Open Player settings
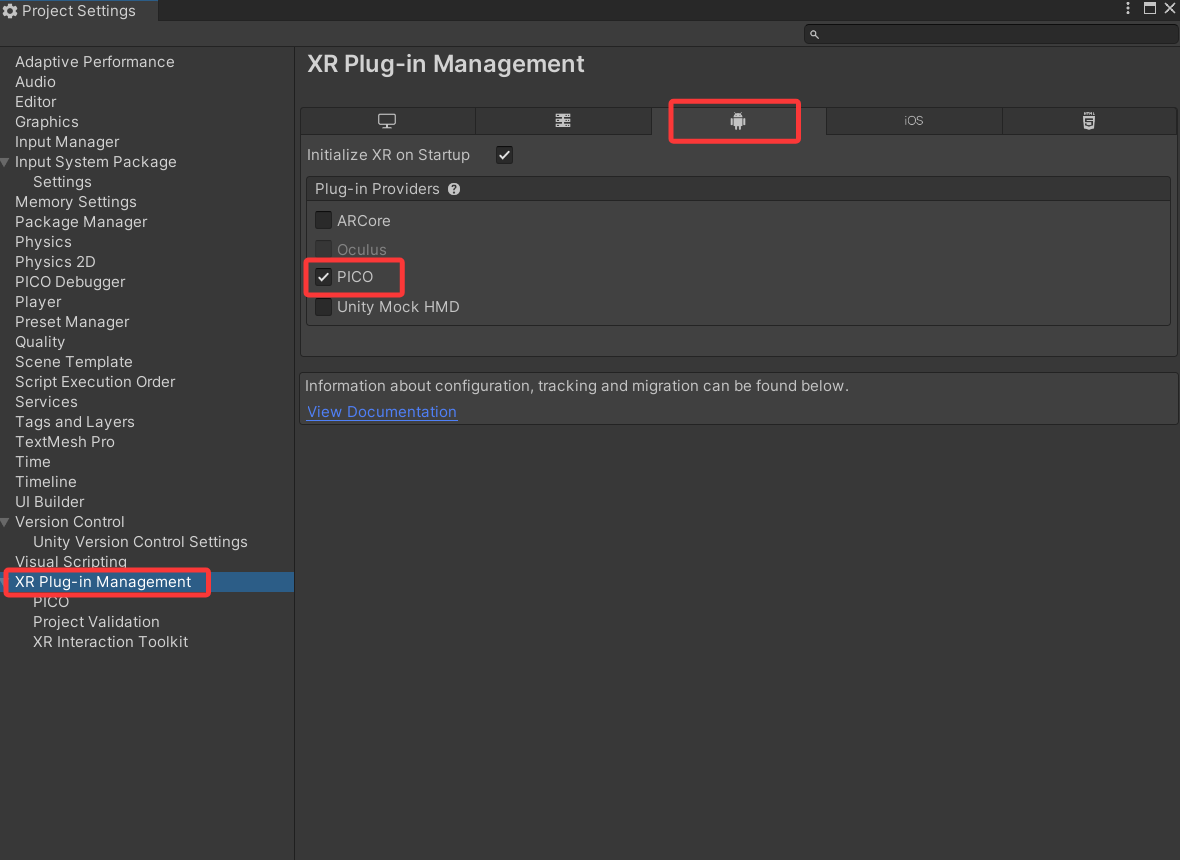This screenshot has width=1180, height=860. [38, 302]
